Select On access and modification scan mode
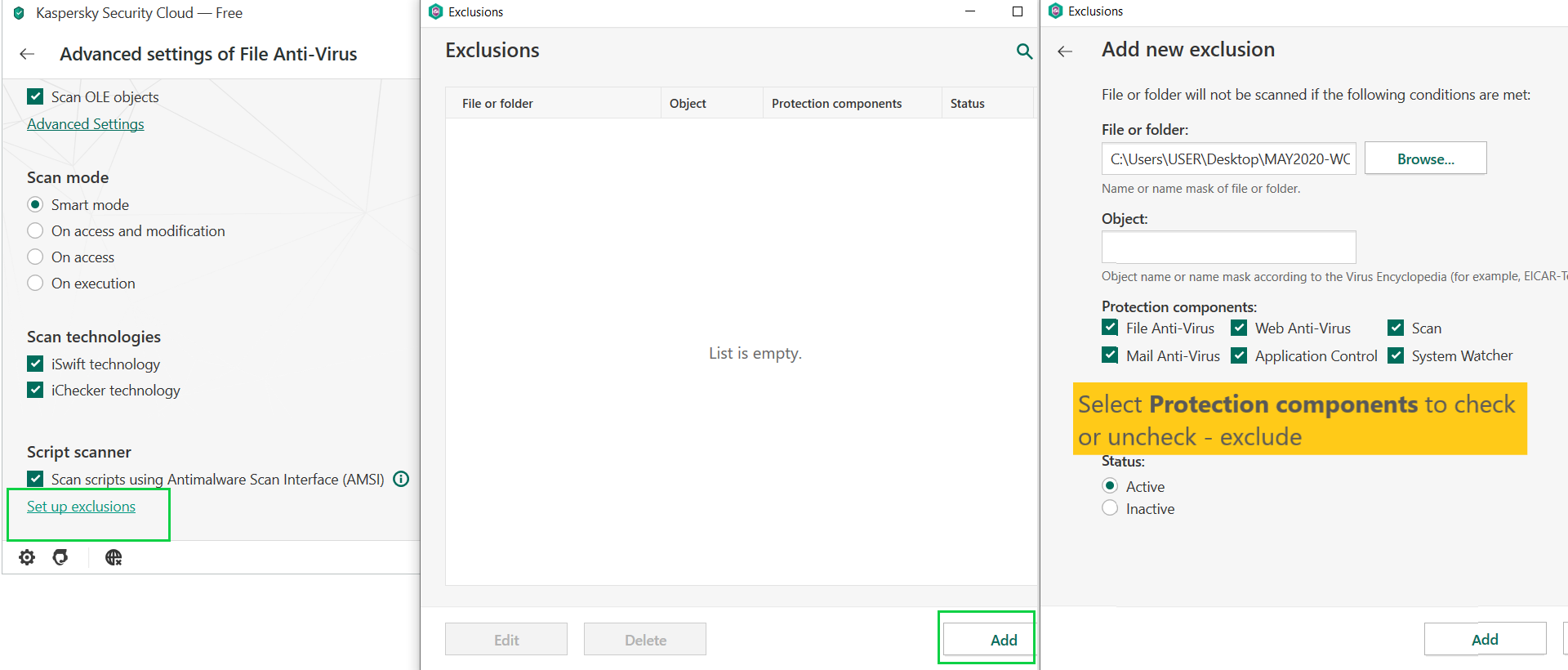The image size is (1568, 670). pyautogui.click(x=35, y=231)
